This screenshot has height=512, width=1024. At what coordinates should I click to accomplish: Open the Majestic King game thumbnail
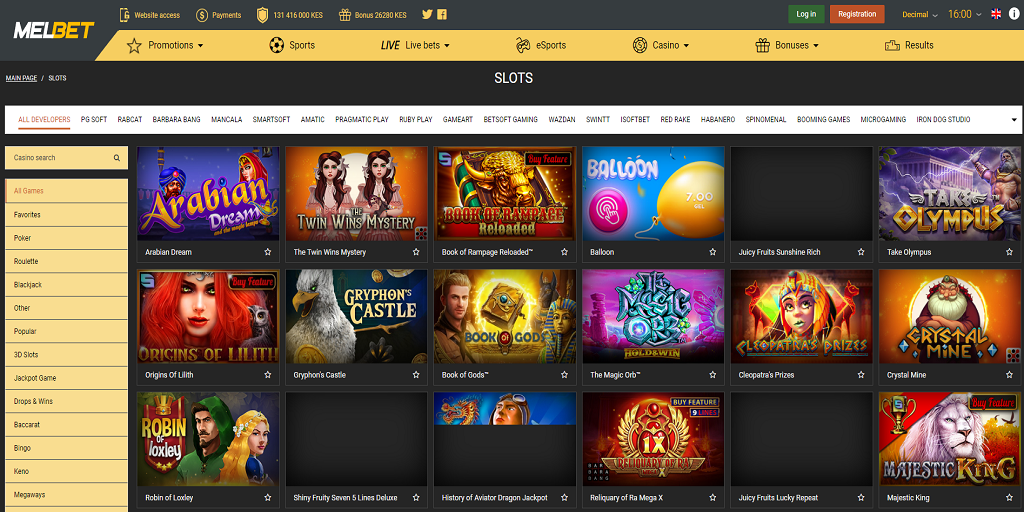949,439
